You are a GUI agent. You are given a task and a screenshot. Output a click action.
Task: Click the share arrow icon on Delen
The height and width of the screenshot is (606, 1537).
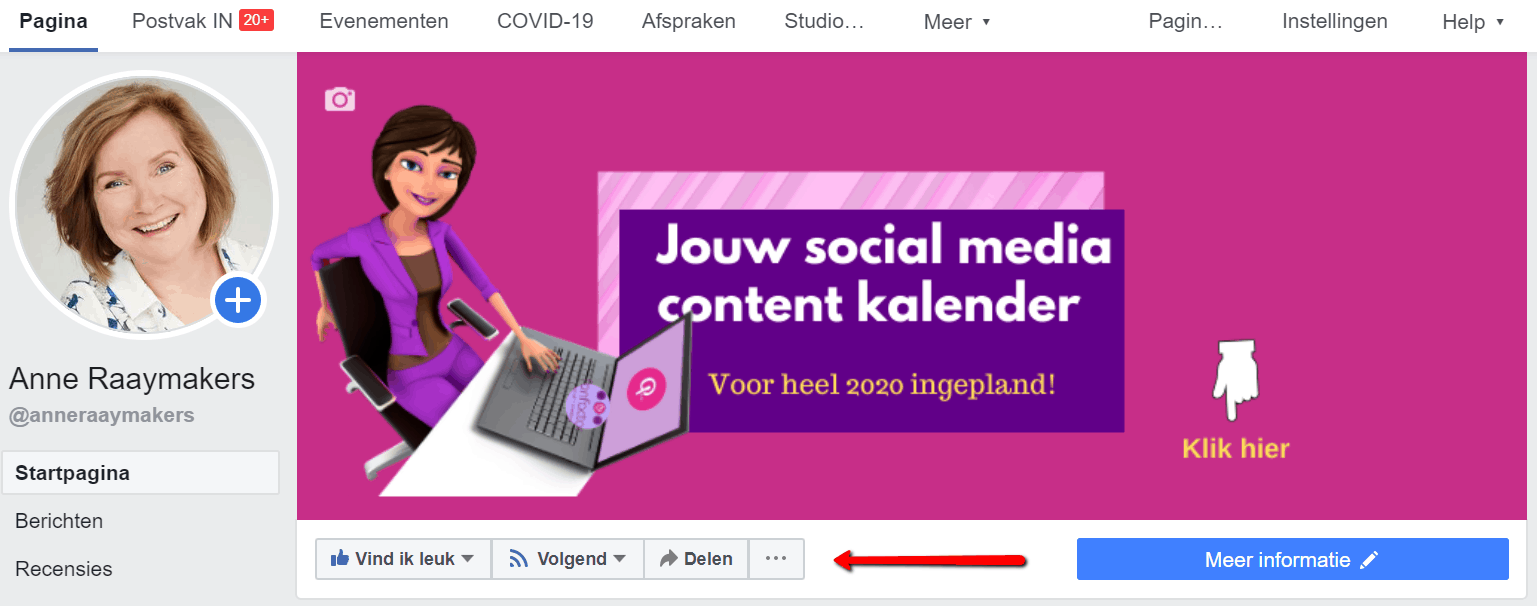[x=668, y=559]
